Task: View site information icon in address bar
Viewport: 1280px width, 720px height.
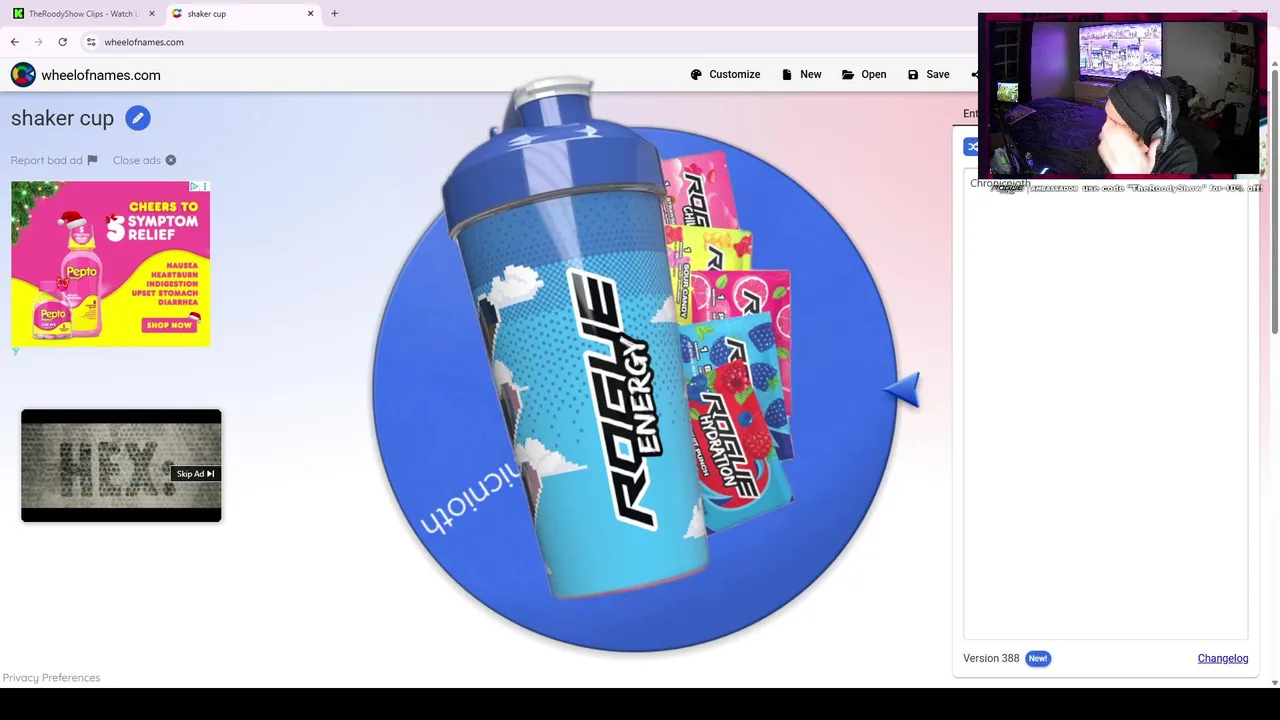Action: pos(91,42)
